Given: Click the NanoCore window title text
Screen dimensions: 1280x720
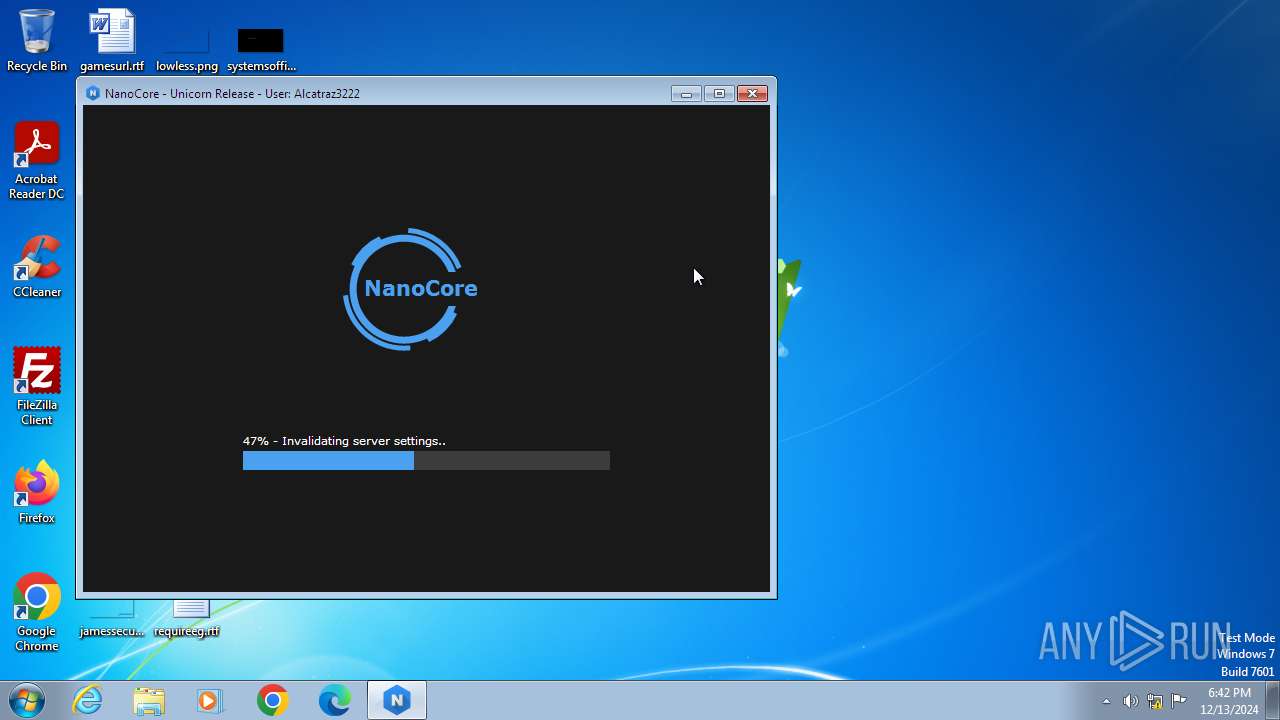Looking at the screenshot, I should tap(232, 94).
